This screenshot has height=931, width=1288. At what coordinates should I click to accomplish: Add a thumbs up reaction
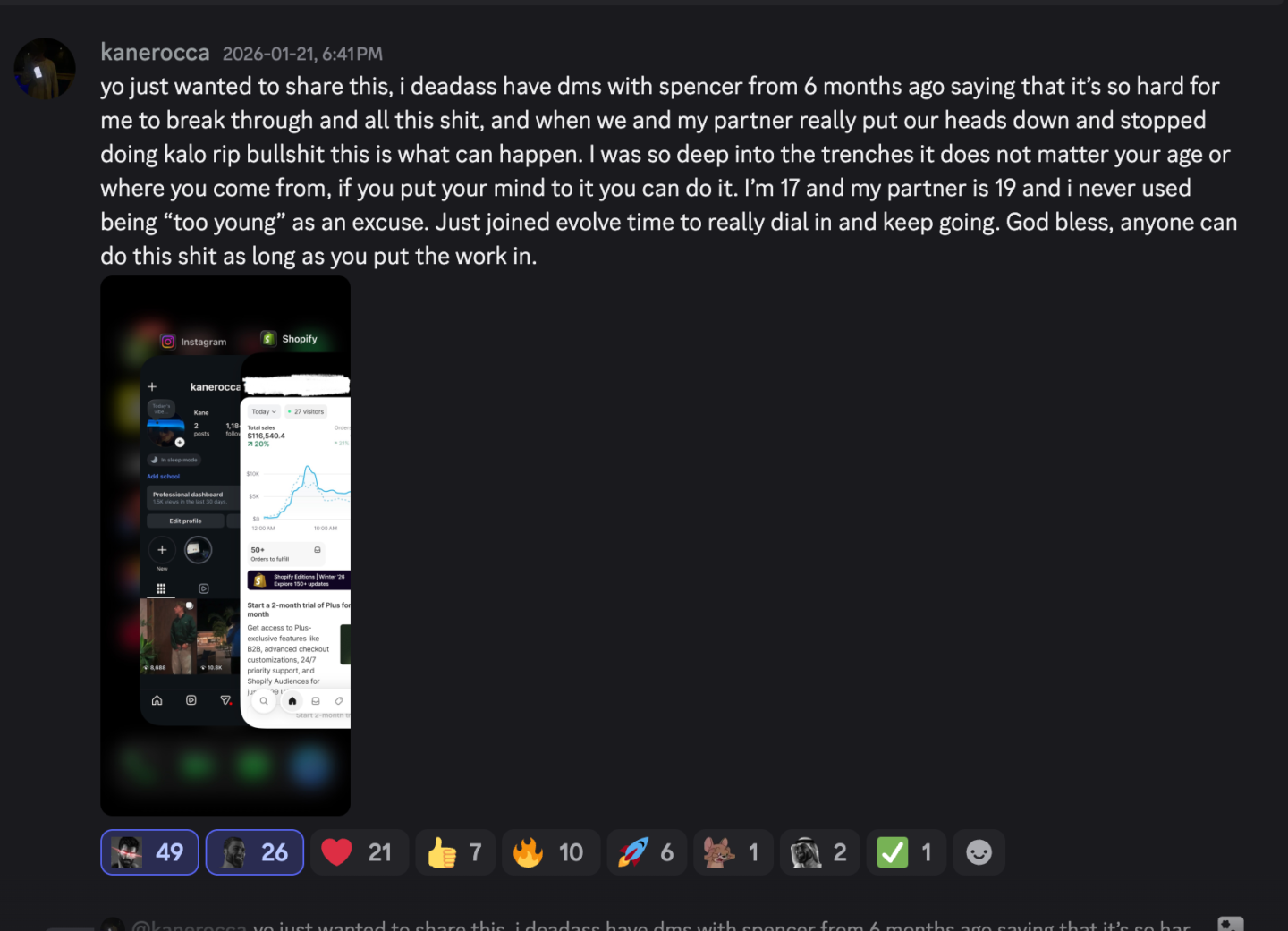pos(455,852)
